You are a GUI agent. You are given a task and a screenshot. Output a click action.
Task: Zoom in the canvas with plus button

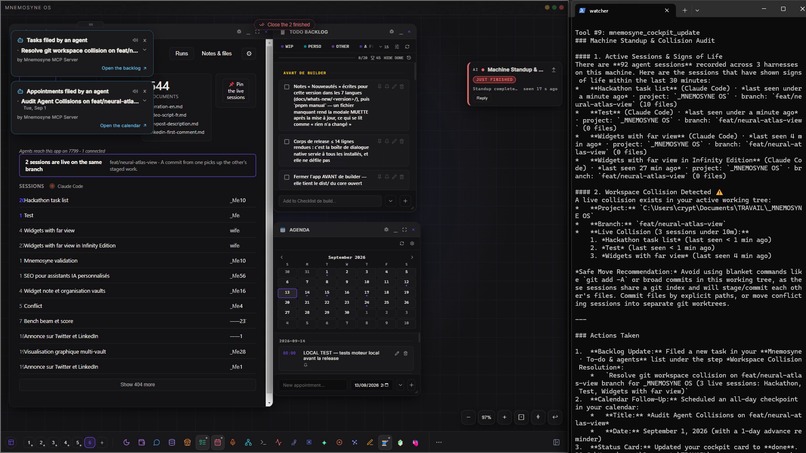(504, 417)
